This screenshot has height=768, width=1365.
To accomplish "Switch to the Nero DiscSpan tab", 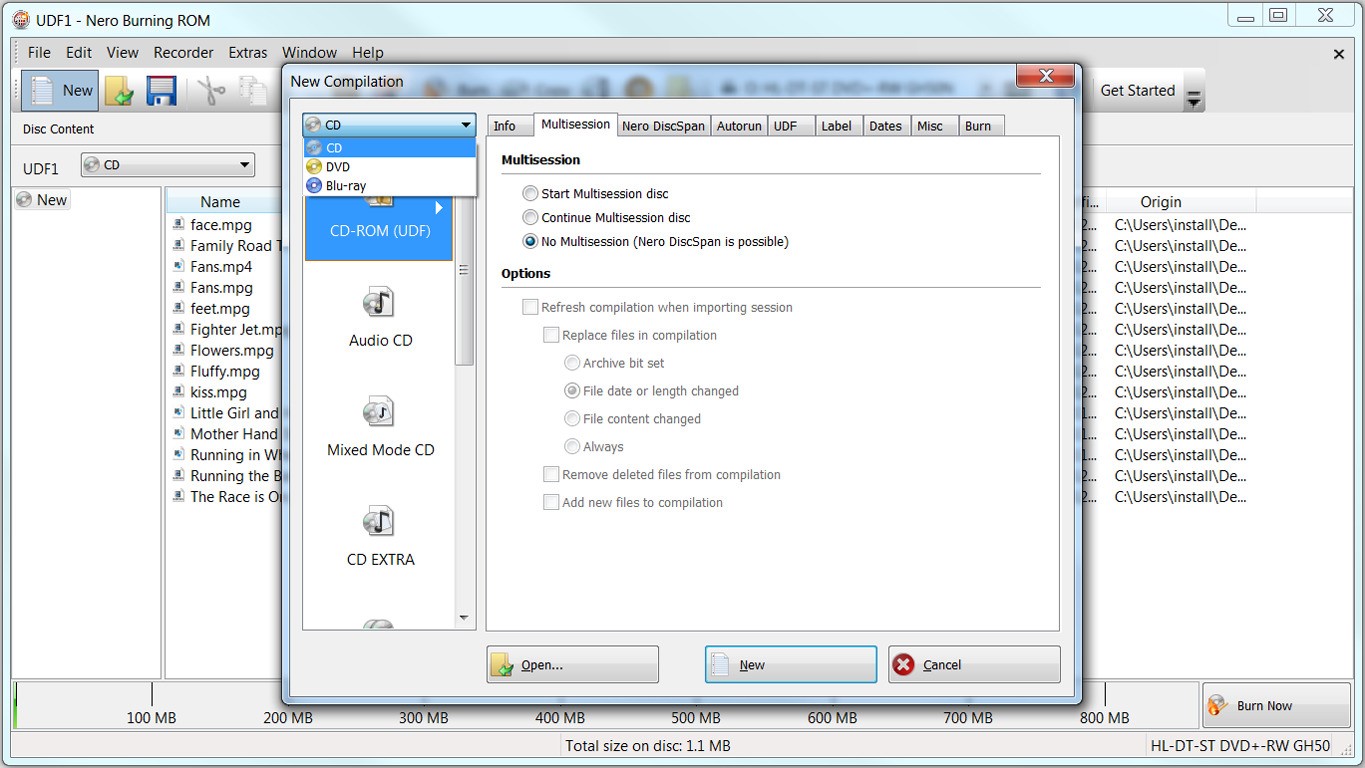I will click(x=663, y=125).
